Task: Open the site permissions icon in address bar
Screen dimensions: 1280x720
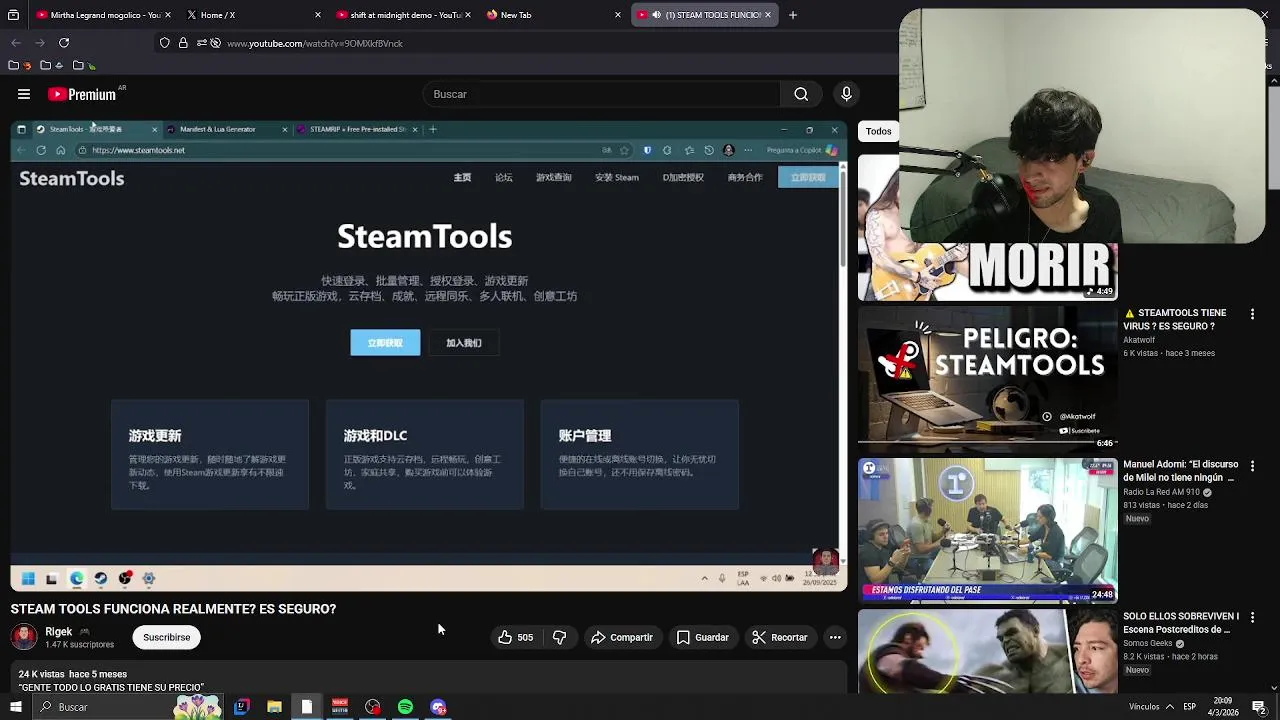Action: coord(201,43)
